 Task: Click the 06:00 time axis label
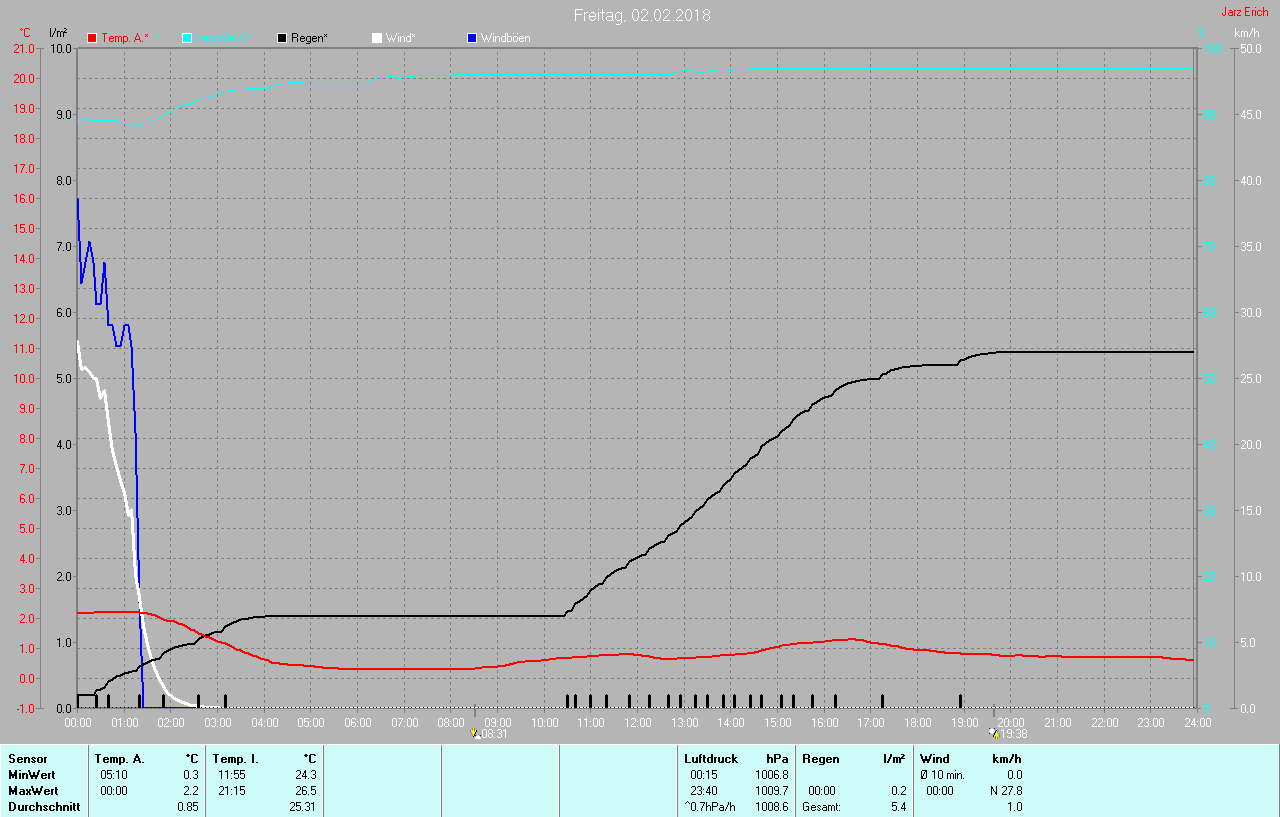click(357, 722)
